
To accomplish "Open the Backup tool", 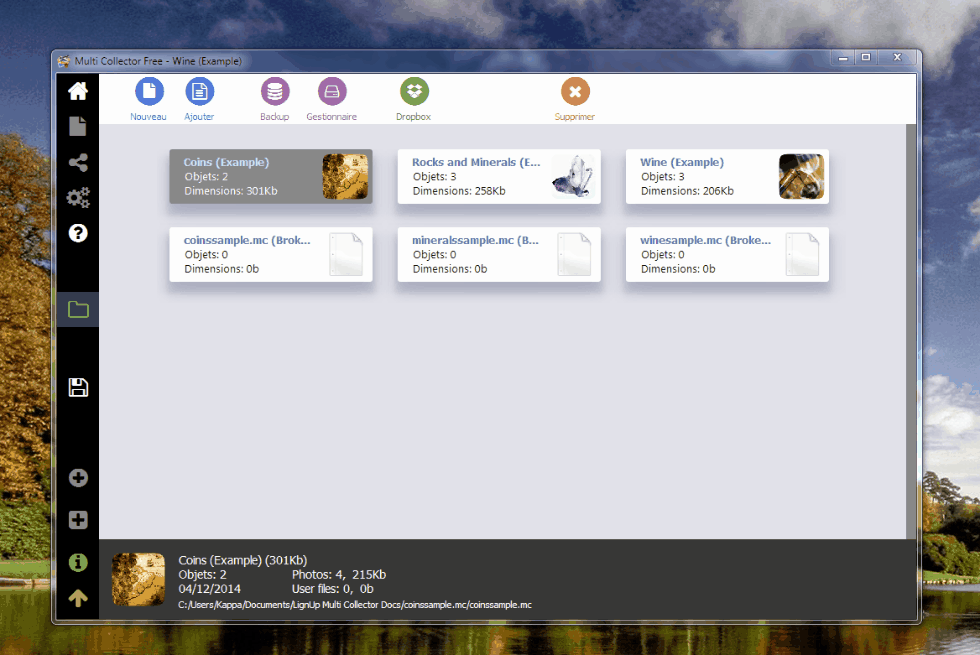I will coord(275,99).
